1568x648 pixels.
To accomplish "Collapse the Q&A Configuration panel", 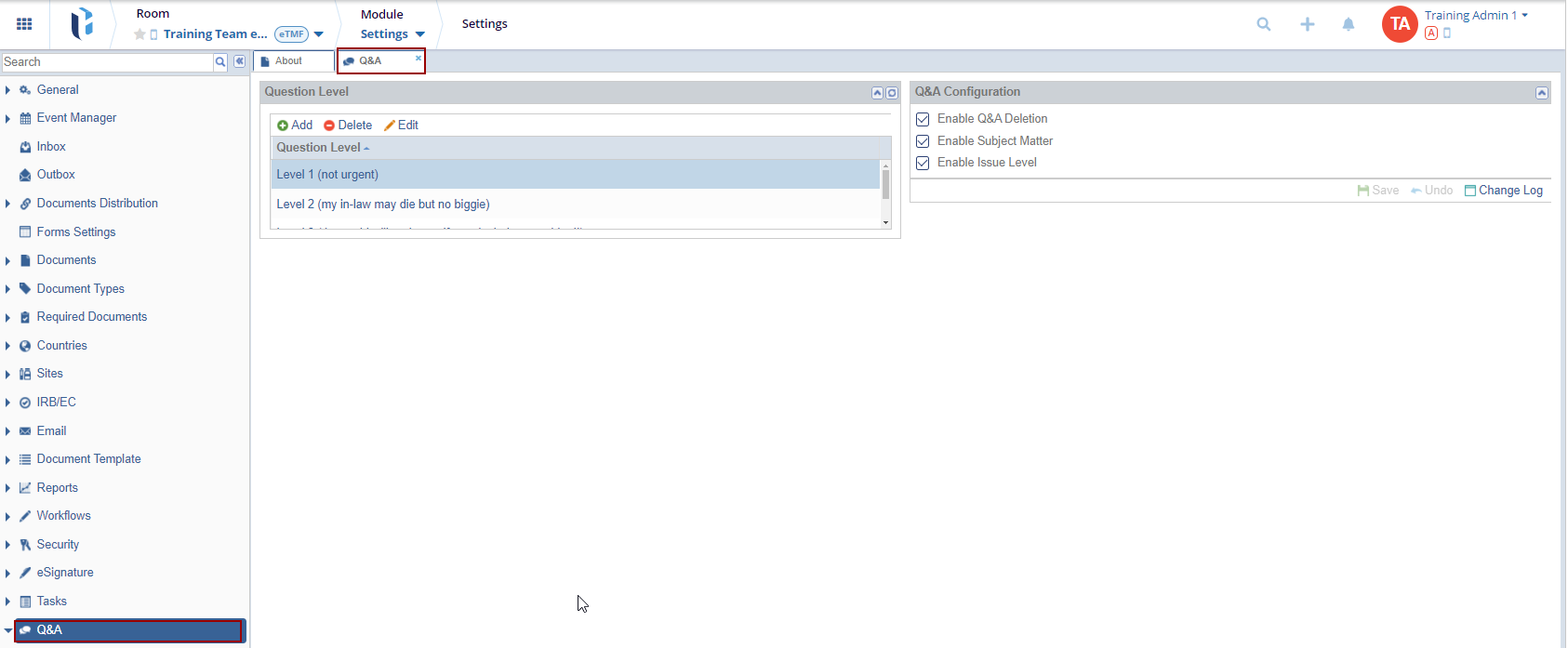I will [1541, 93].
